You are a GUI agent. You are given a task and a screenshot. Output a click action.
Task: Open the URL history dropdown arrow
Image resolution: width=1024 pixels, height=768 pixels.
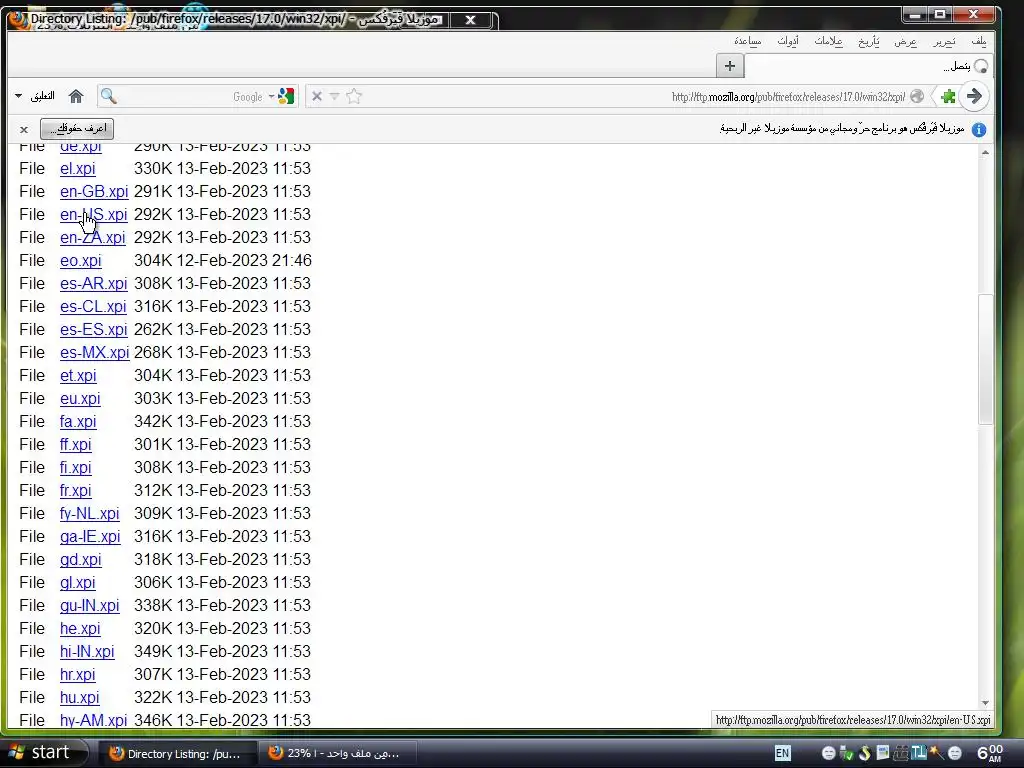pos(334,97)
